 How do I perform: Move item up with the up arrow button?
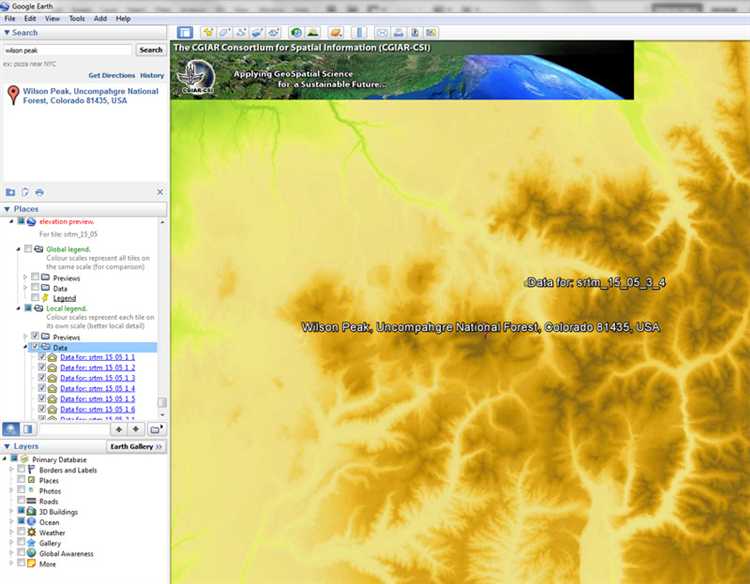tap(119, 429)
